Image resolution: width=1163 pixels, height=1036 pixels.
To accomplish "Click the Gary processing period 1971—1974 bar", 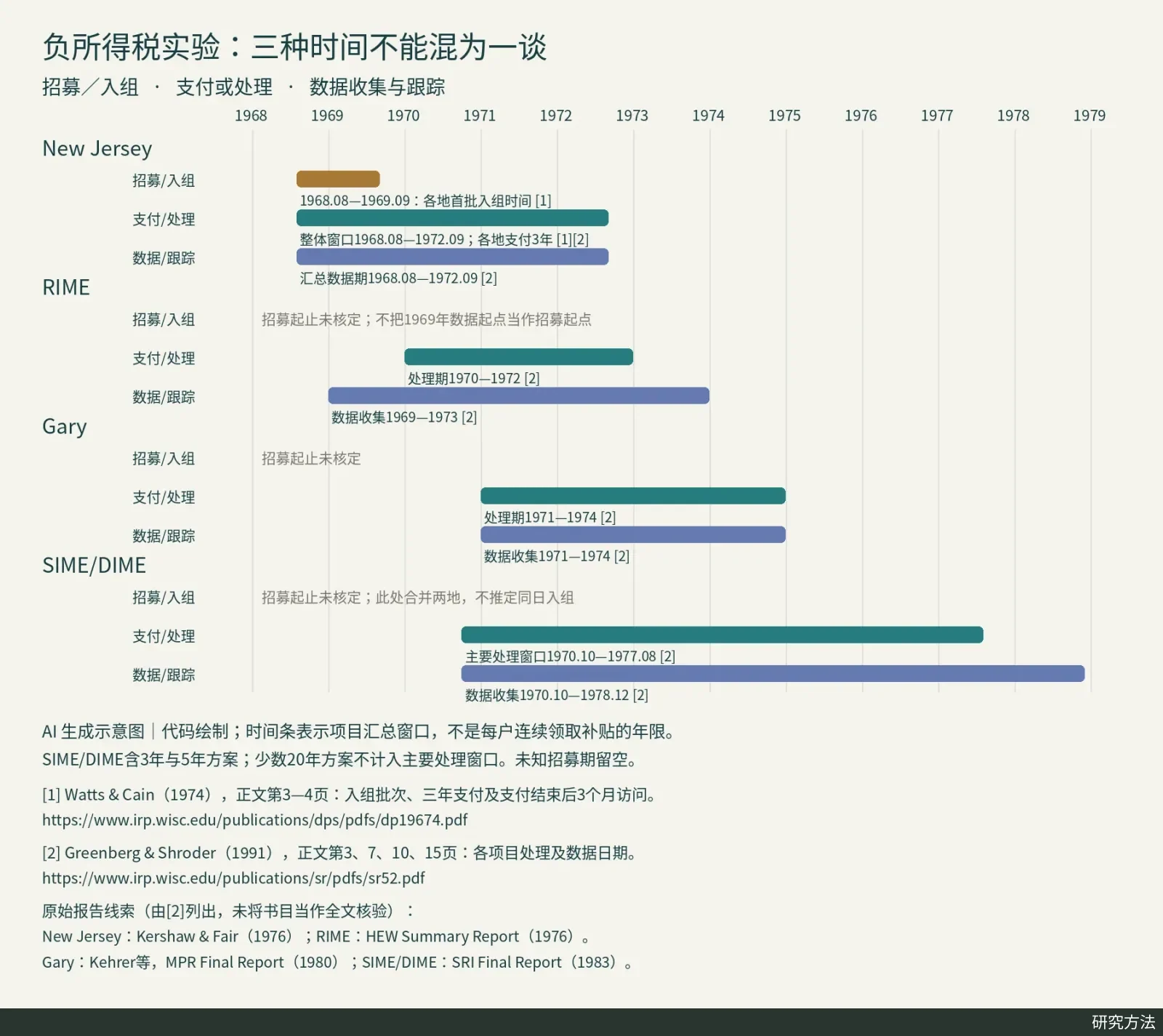I will (x=633, y=496).
